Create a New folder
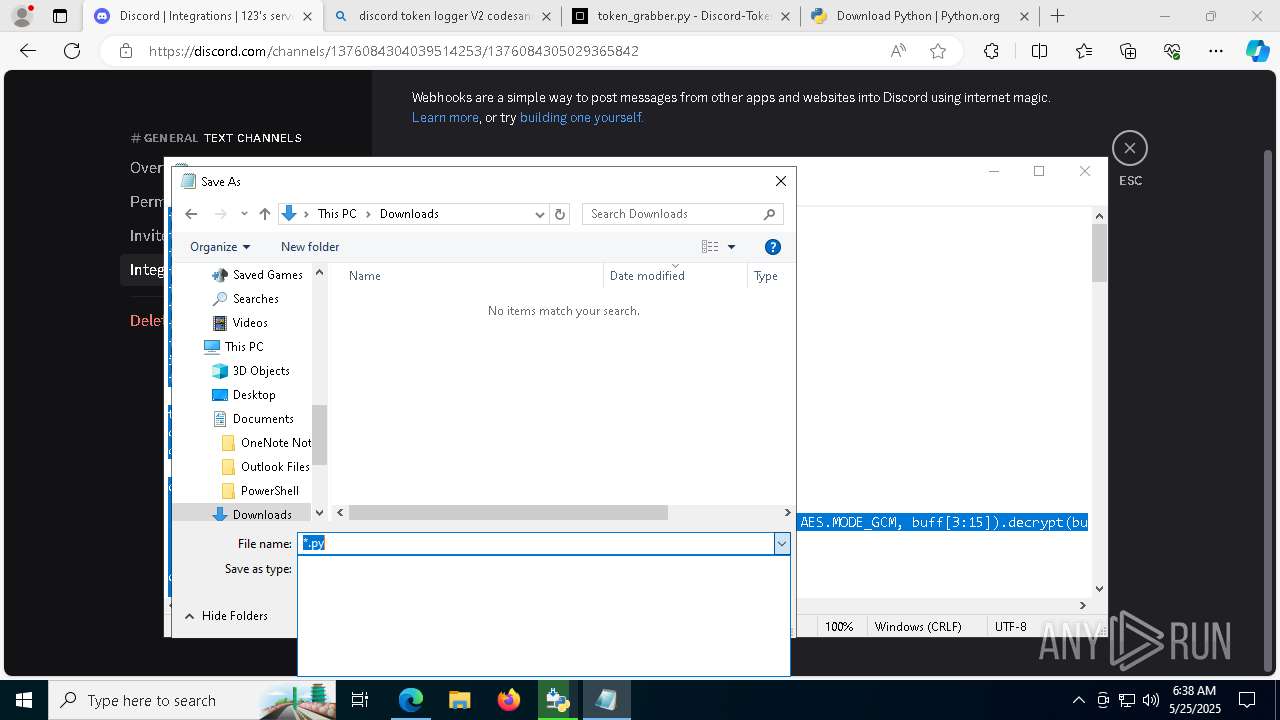This screenshot has width=1280, height=720. click(310, 247)
